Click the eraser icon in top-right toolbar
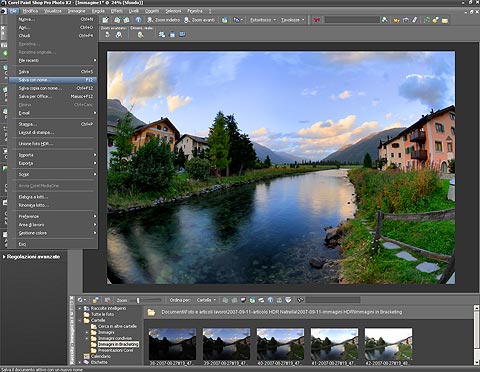Viewport: 480px width, 372px height. (415, 20)
